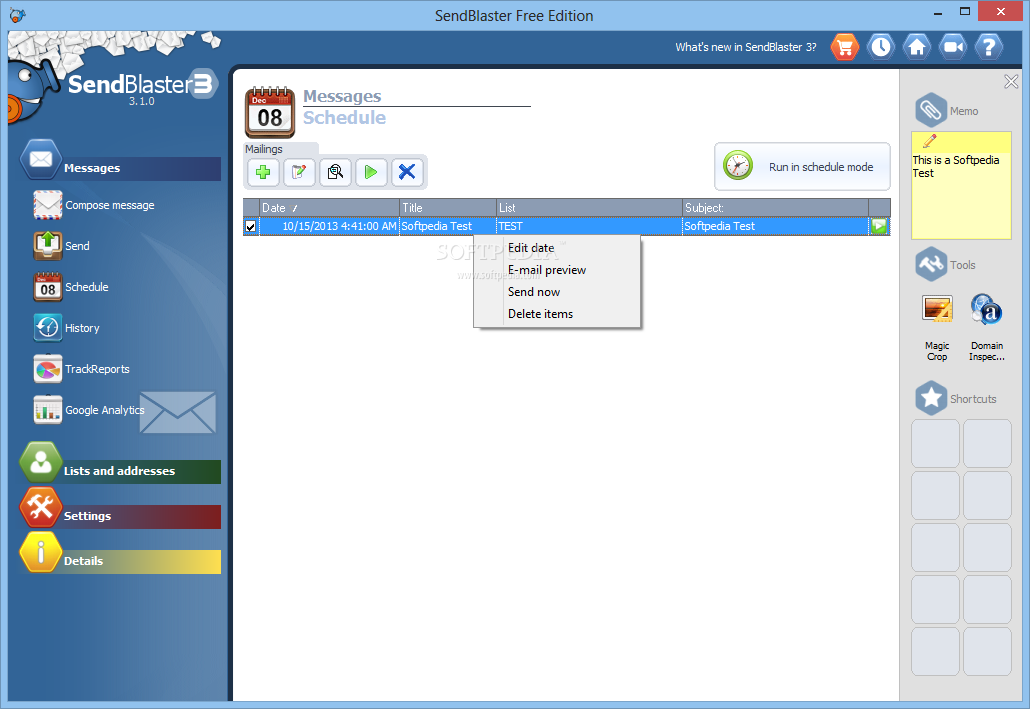This screenshot has width=1030, height=709.
Task: Click the video camera icon in top bar
Action: coord(952,47)
